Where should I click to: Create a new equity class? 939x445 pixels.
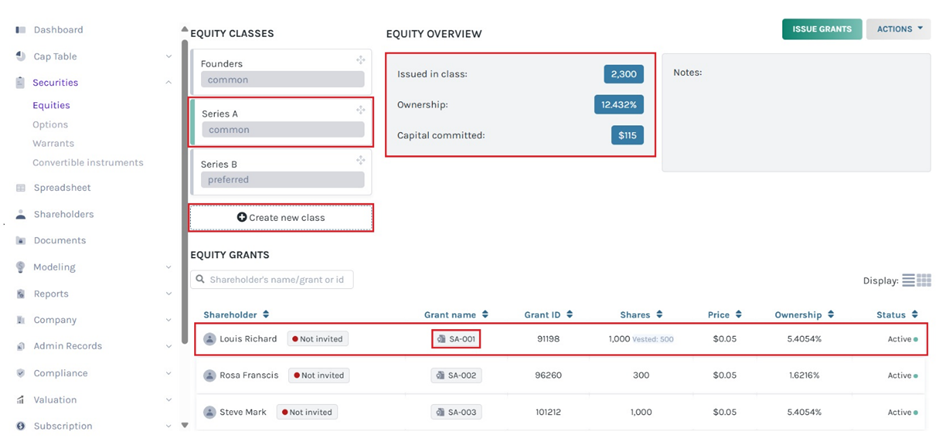click(x=281, y=217)
